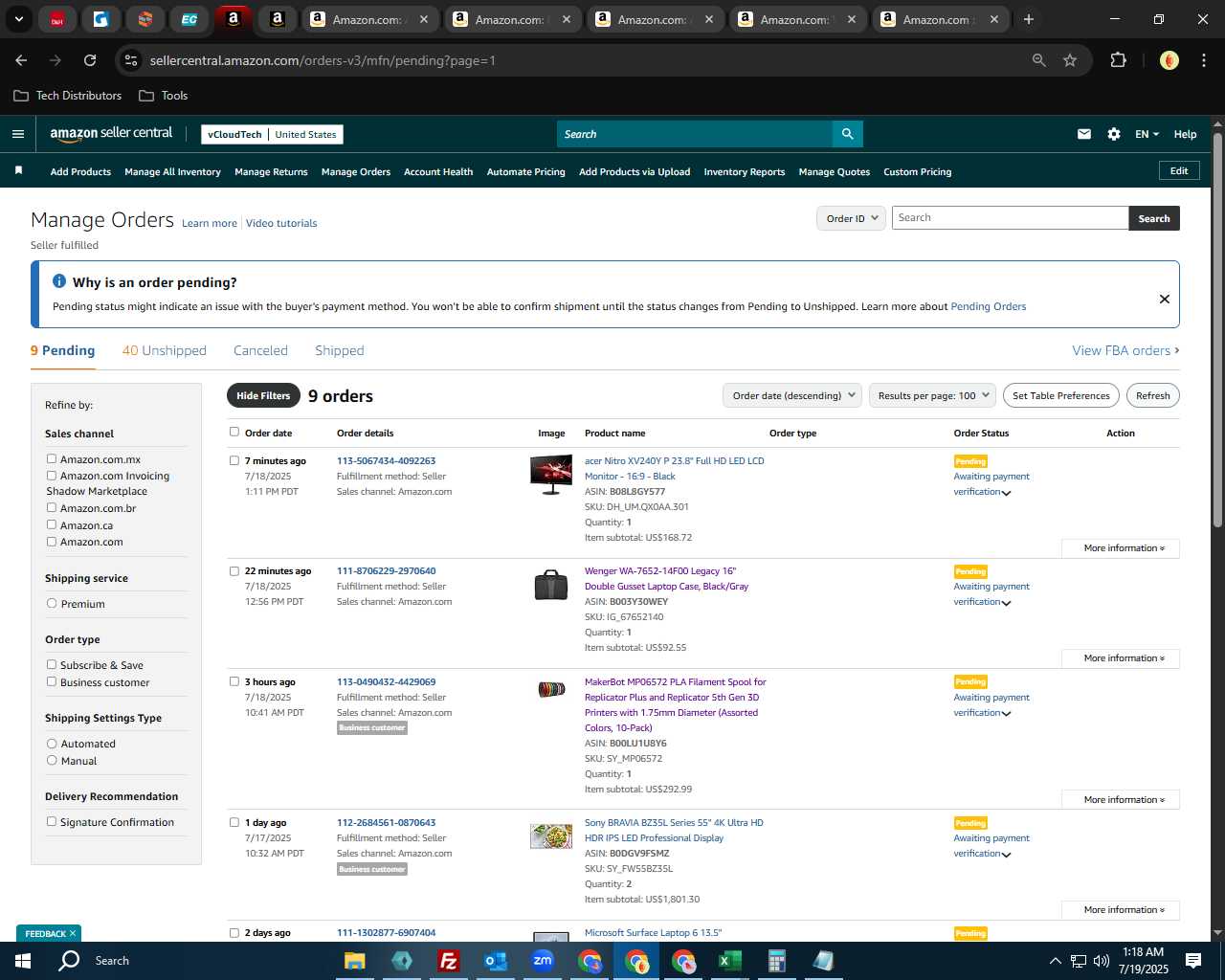The image size is (1225, 980).
Task: Click the Amazon Seller Central logo
Action: tap(111, 134)
